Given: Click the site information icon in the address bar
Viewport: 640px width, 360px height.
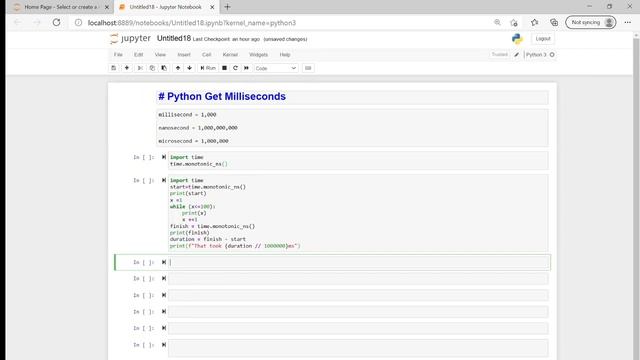Looking at the screenshot, I should (78, 23).
